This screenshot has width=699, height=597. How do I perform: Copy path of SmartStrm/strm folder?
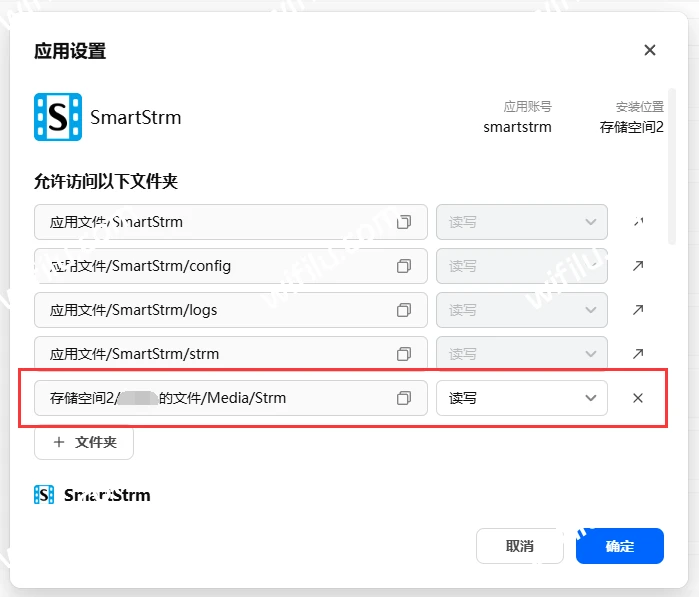[x=404, y=354]
